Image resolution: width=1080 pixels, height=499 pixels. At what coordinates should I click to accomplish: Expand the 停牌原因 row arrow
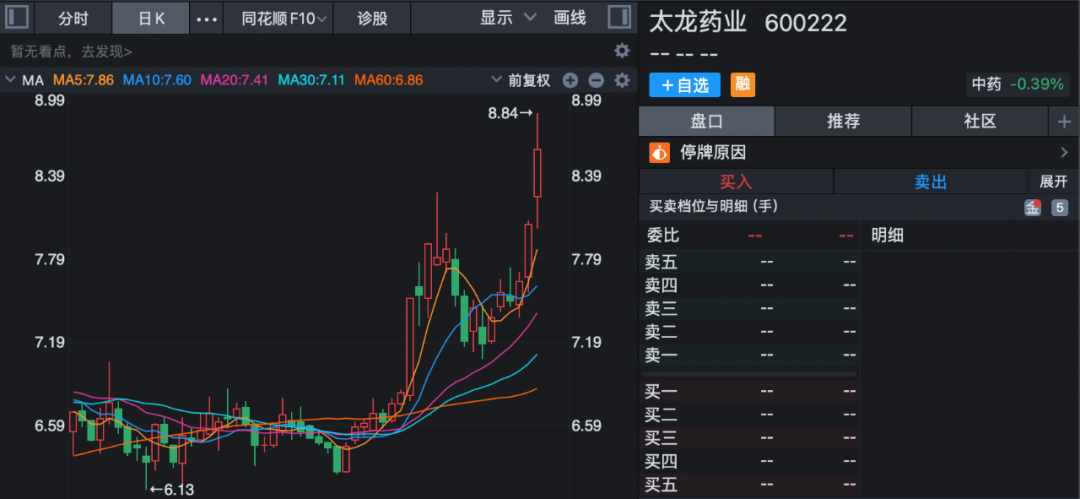pos(1063,153)
